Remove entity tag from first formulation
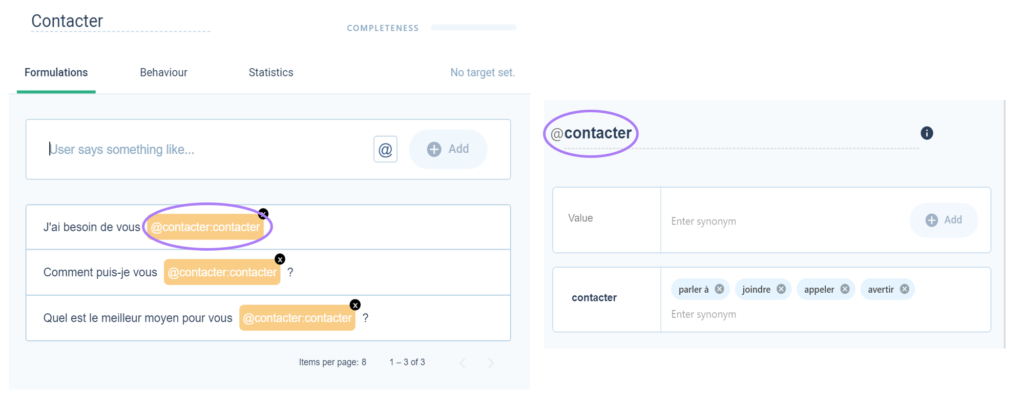Viewport: 1024px width, 407px height. (x=263, y=214)
